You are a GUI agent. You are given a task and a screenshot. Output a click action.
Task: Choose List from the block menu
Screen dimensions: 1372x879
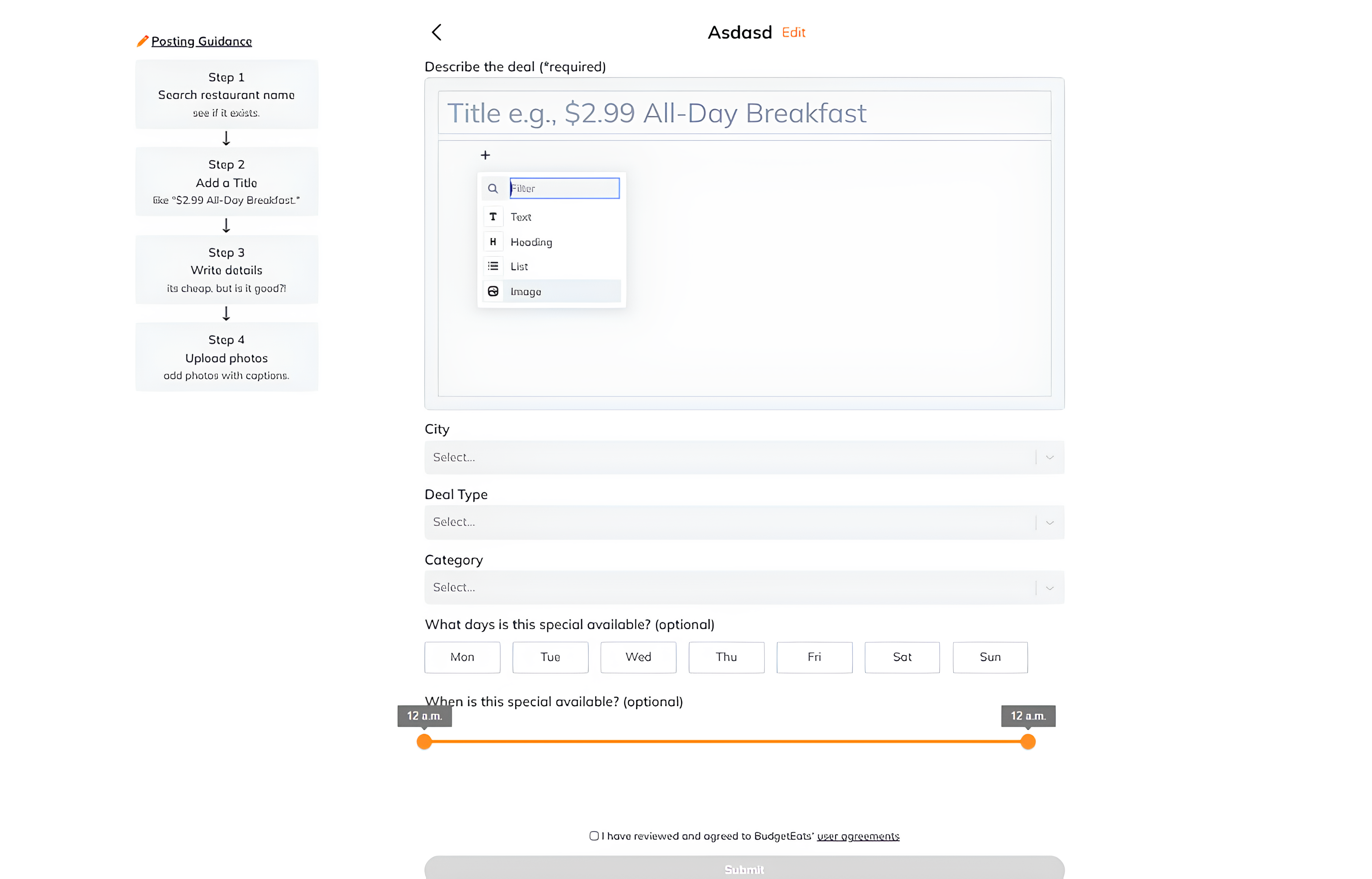[x=551, y=267]
